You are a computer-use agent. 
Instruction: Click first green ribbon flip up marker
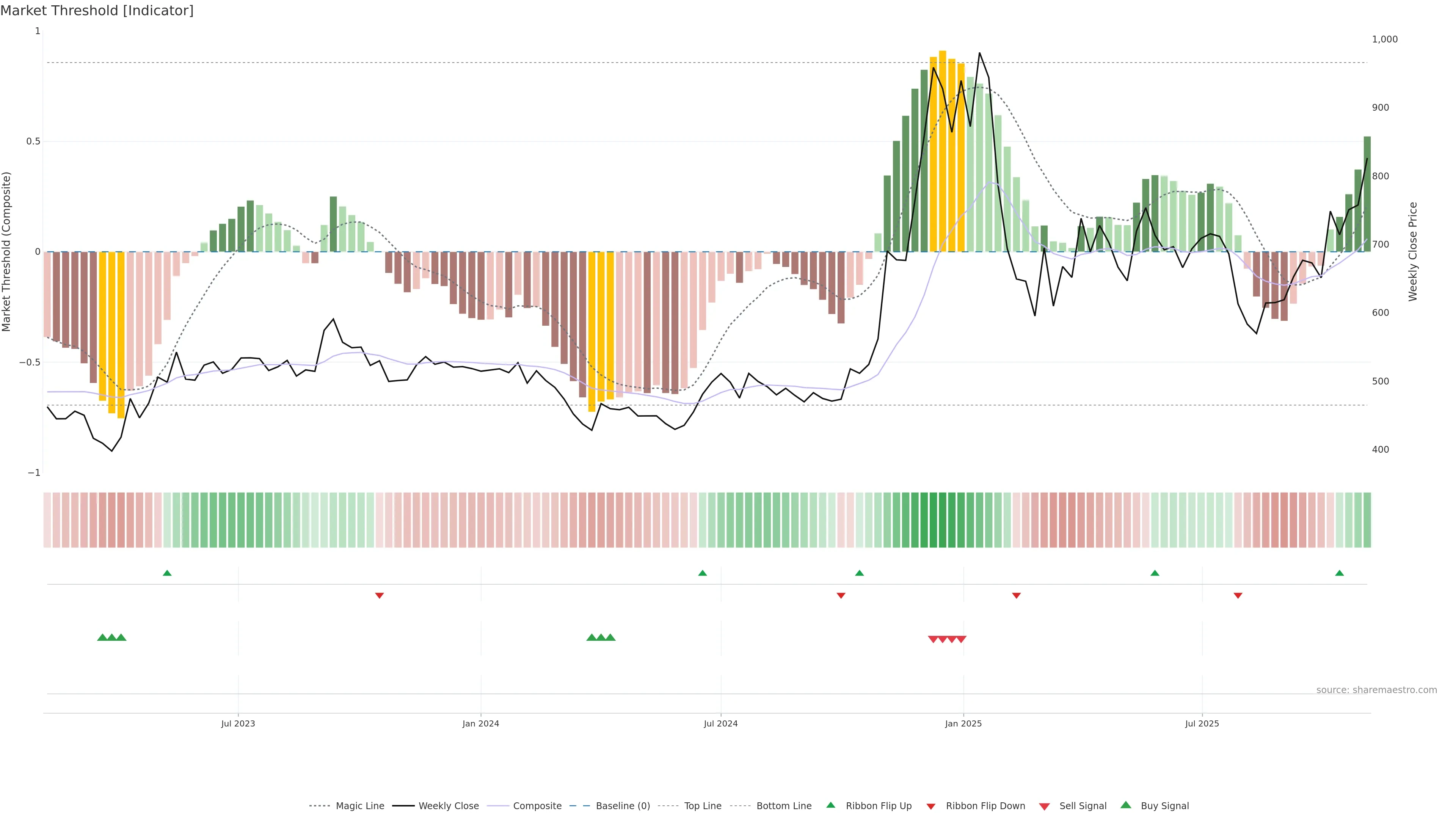[167, 573]
